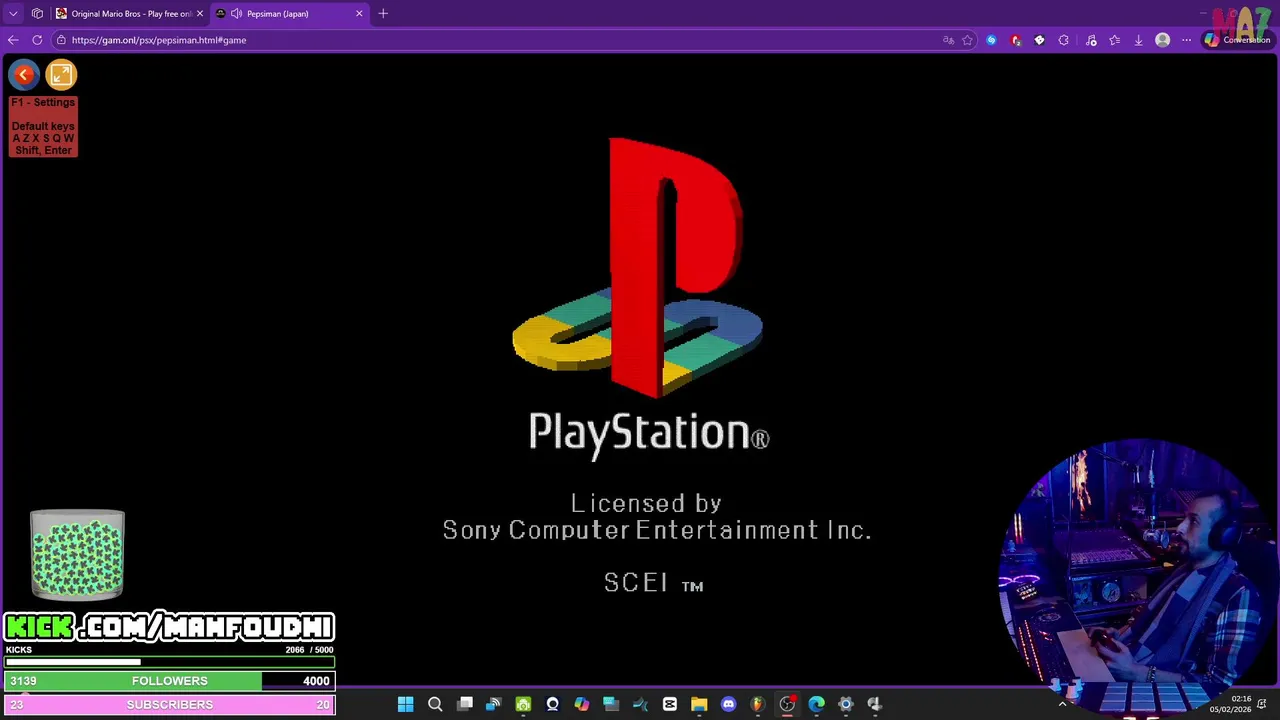Open the Discord taskbar icon

click(728, 705)
